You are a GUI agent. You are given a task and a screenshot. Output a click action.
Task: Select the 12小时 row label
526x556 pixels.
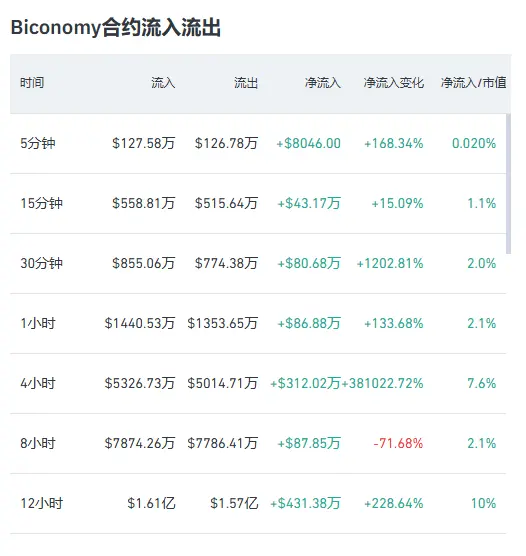pos(41,503)
